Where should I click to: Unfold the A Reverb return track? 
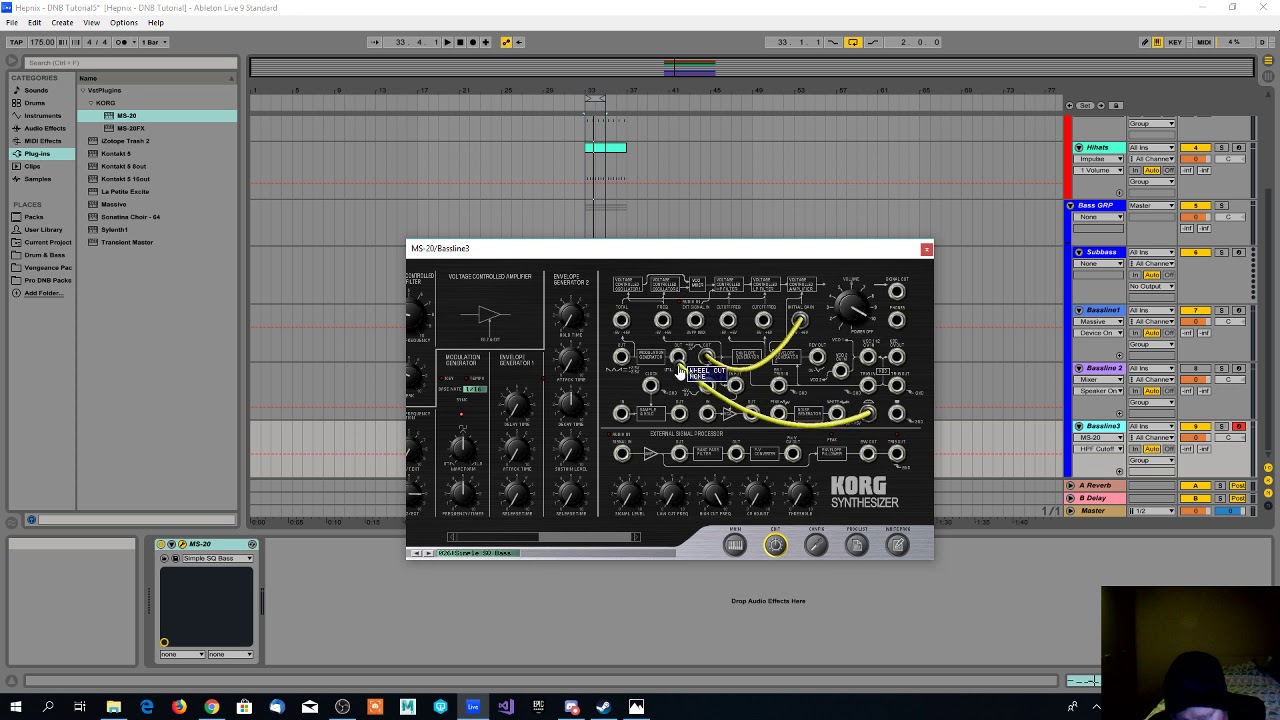(1070, 485)
